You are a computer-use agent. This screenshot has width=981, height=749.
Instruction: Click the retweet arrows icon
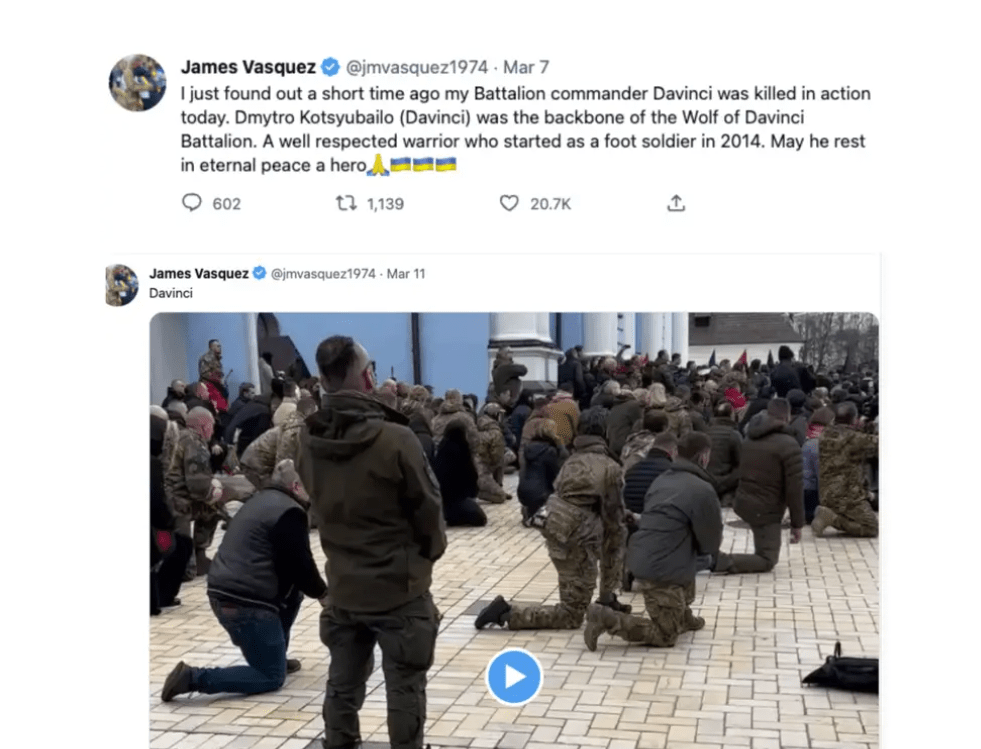coord(346,203)
